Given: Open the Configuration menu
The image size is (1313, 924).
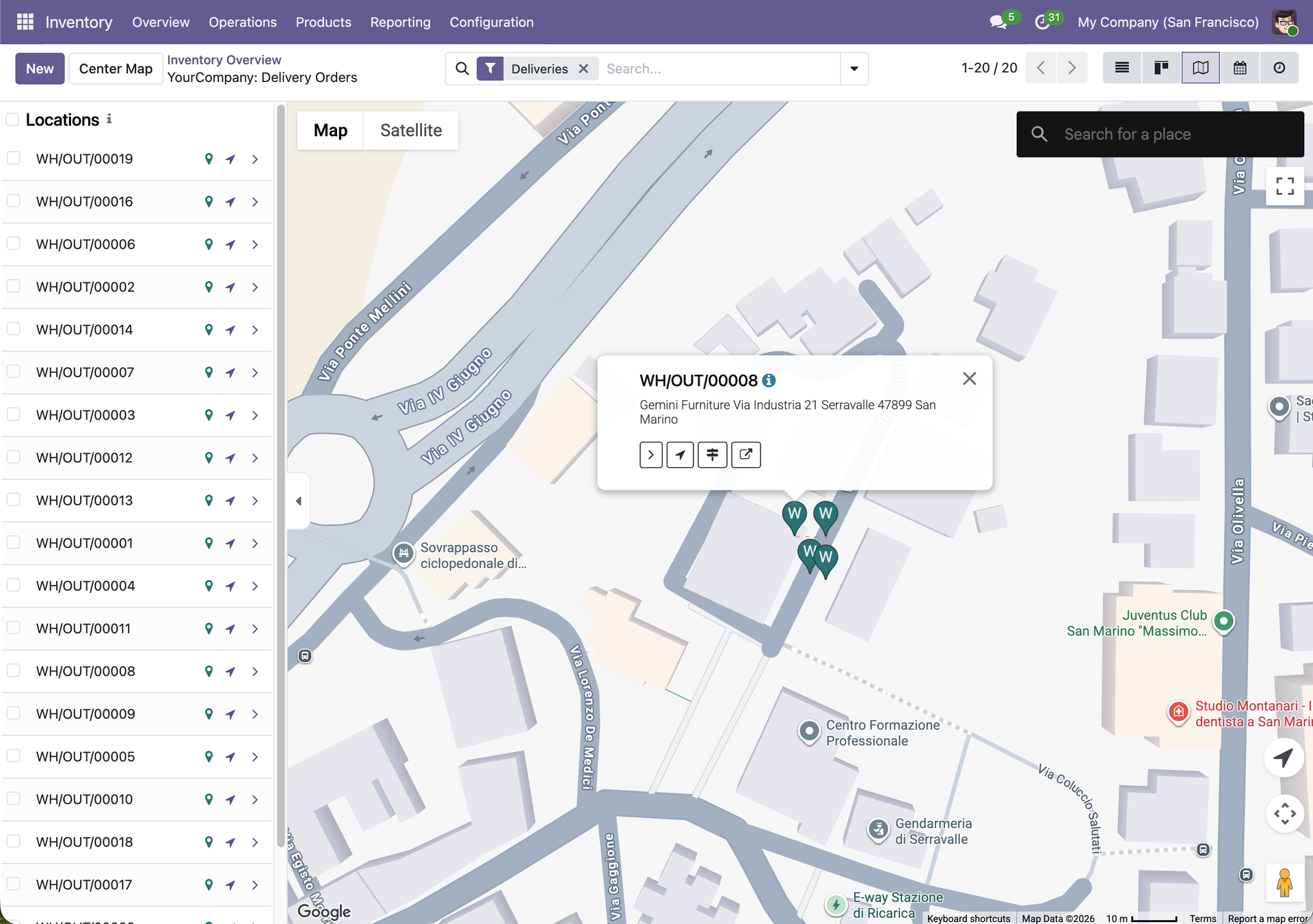Looking at the screenshot, I should pyautogui.click(x=492, y=22).
